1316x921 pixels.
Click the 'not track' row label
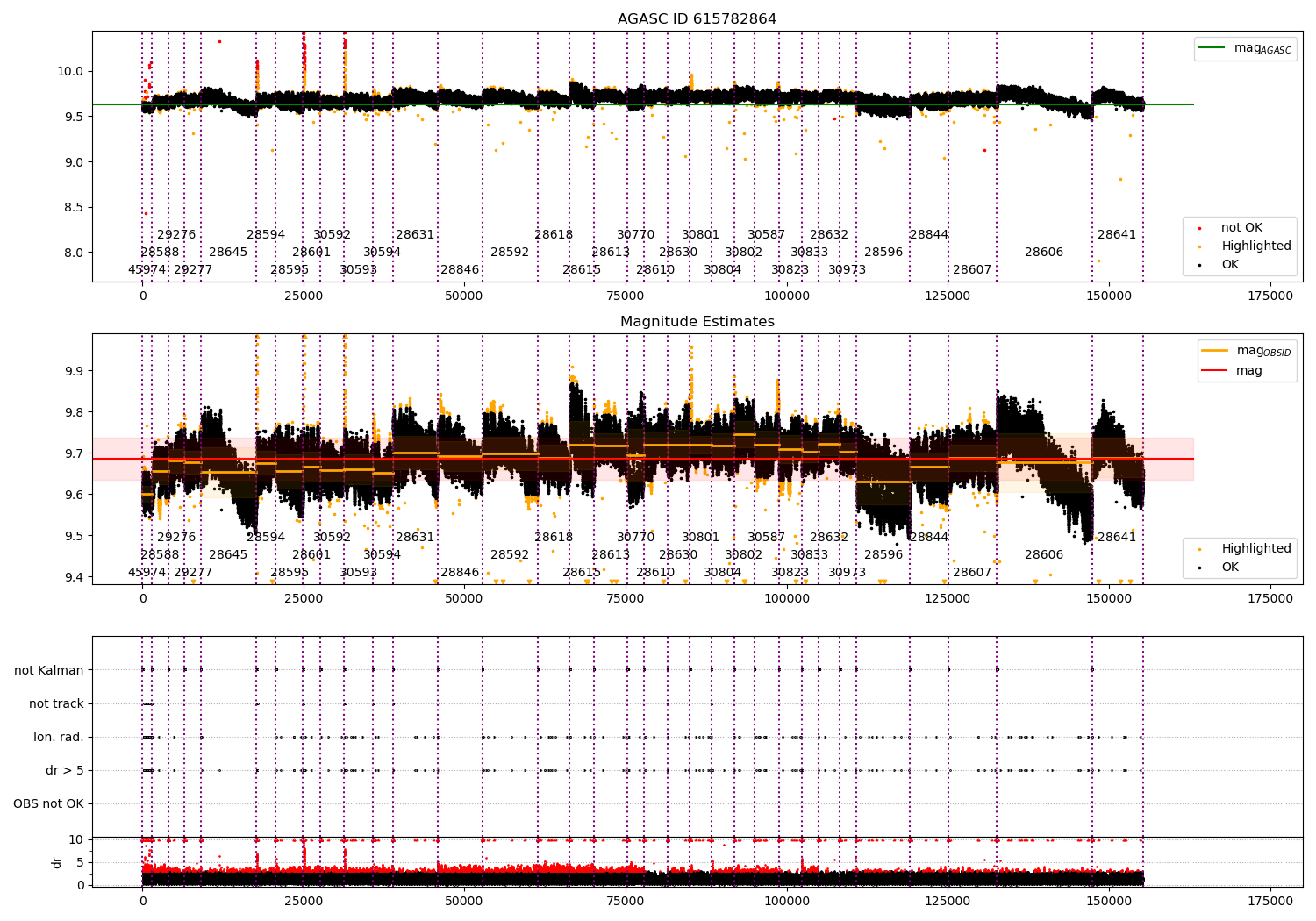point(56,703)
